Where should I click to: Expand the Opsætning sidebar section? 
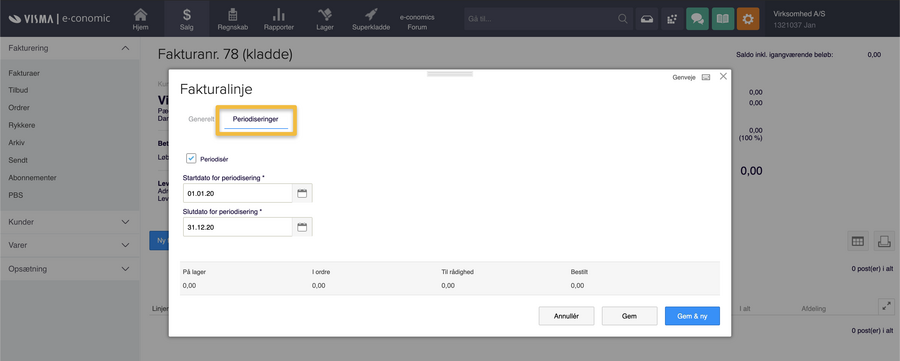pos(69,269)
